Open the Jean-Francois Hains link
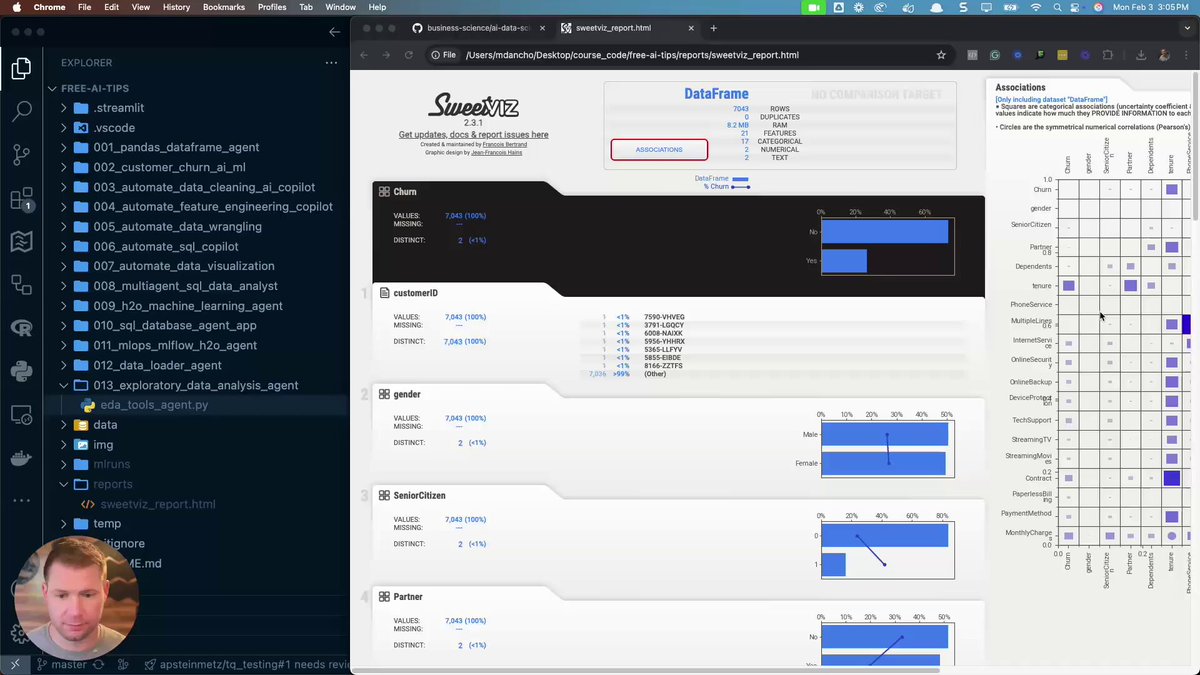This screenshot has width=1200, height=675. 496,152
